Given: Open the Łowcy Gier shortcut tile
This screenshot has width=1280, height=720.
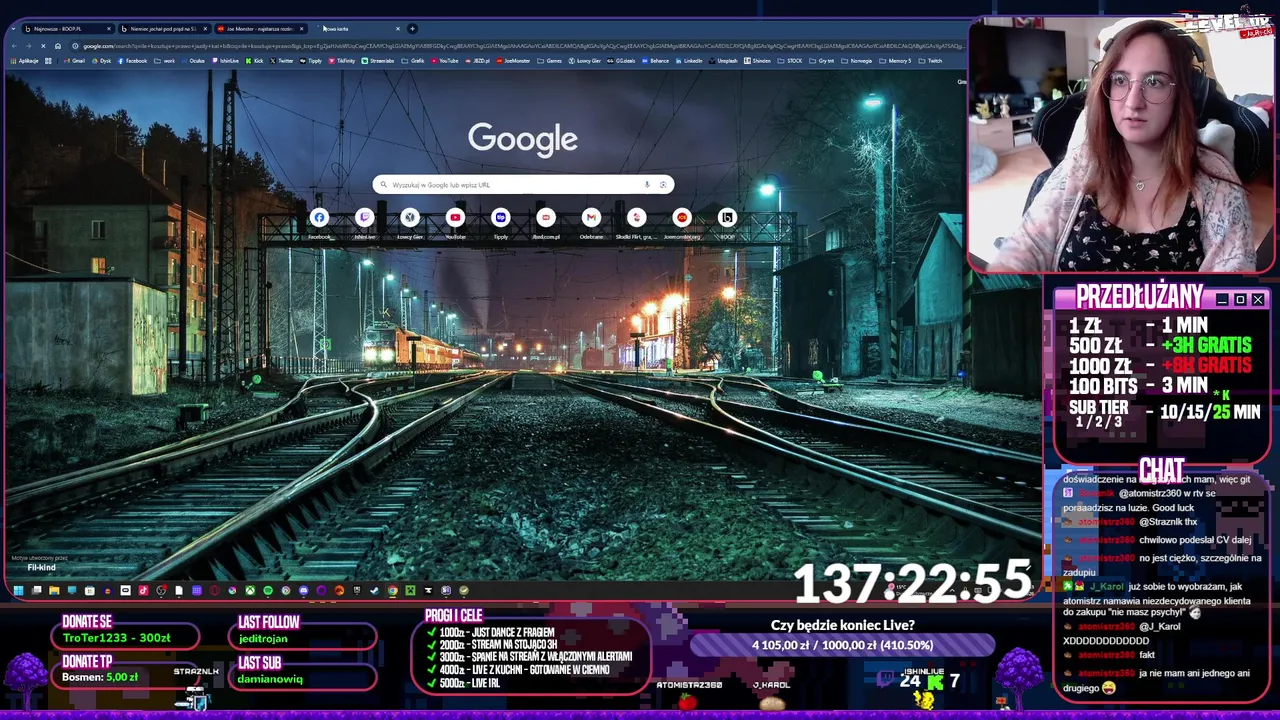Looking at the screenshot, I should pos(410,222).
